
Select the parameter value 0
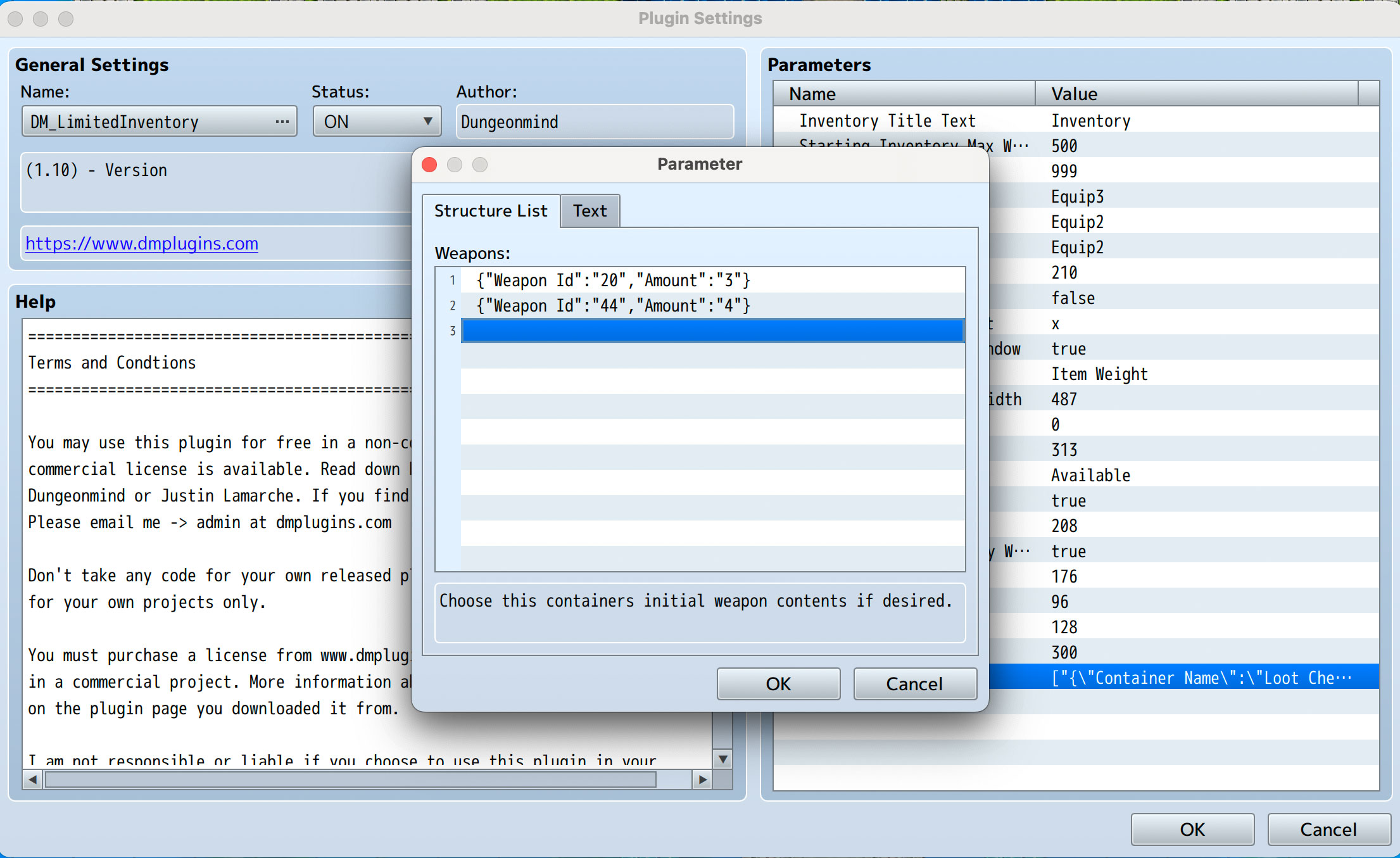(x=1055, y=424)
